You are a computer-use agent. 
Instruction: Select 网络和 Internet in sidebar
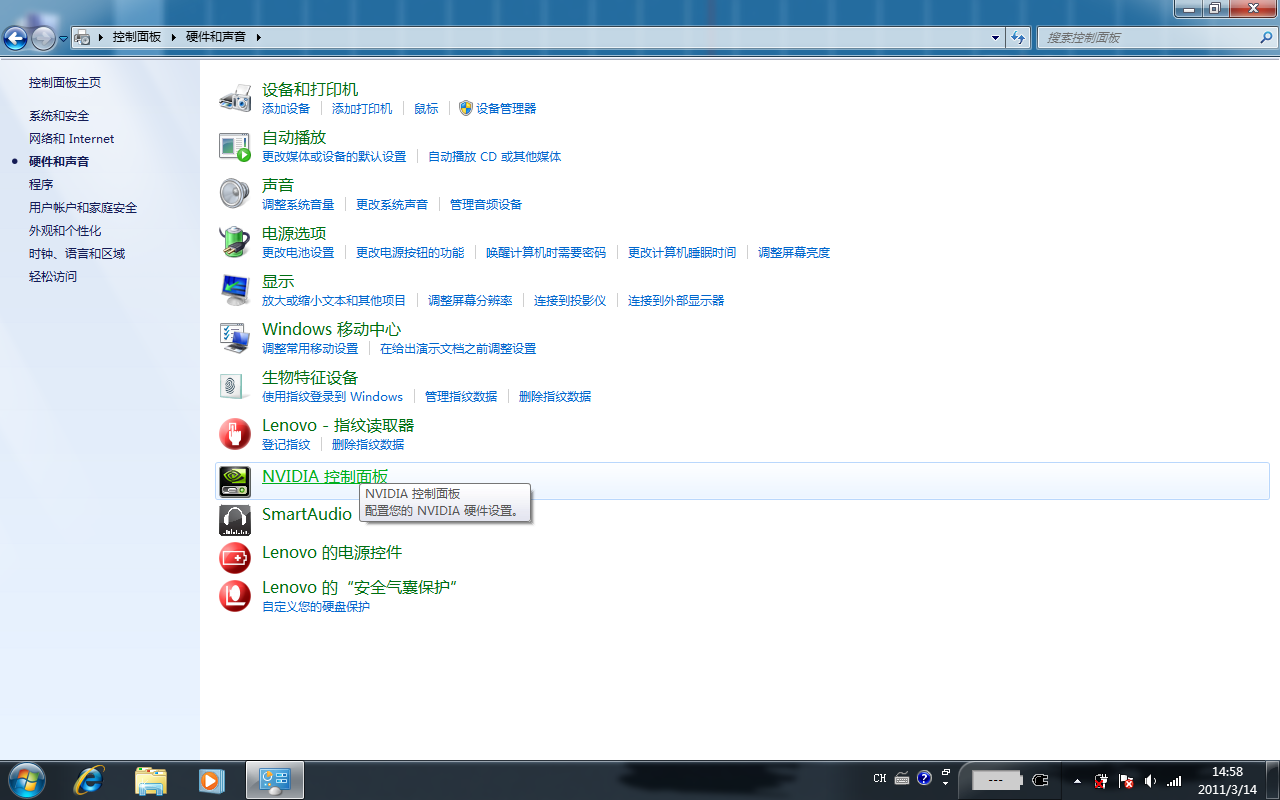coord(72,139)
